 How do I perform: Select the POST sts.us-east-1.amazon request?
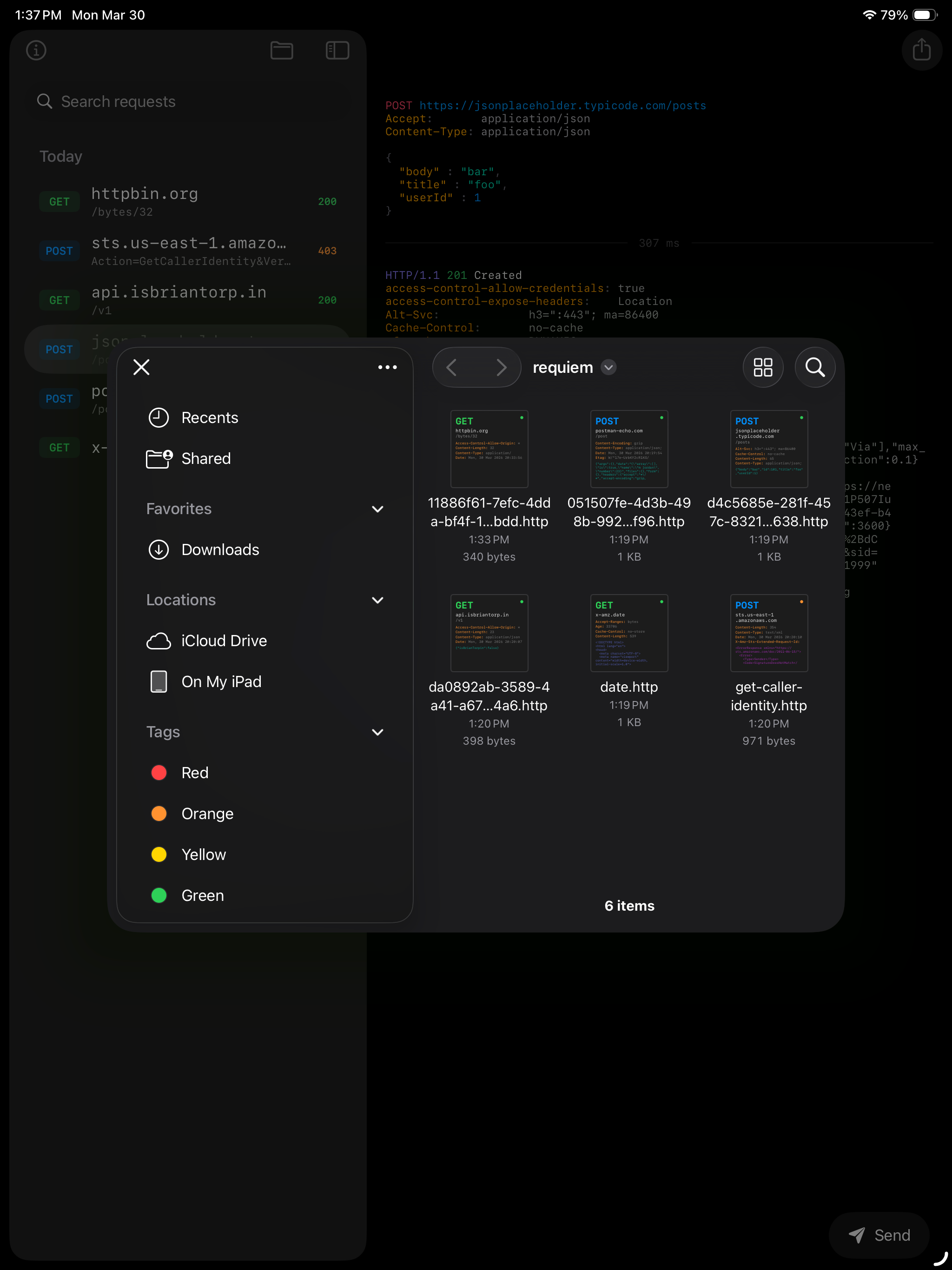[x=188, y=251]
